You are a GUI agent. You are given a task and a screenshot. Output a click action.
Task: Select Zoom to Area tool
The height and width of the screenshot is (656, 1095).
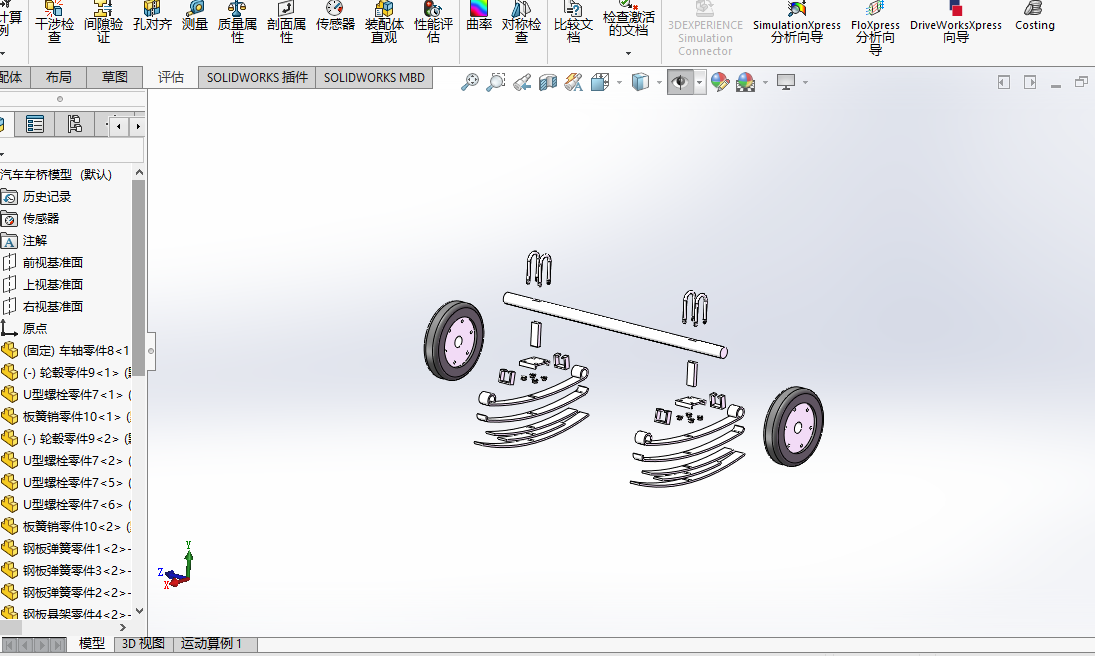click(x=496, y=82)
